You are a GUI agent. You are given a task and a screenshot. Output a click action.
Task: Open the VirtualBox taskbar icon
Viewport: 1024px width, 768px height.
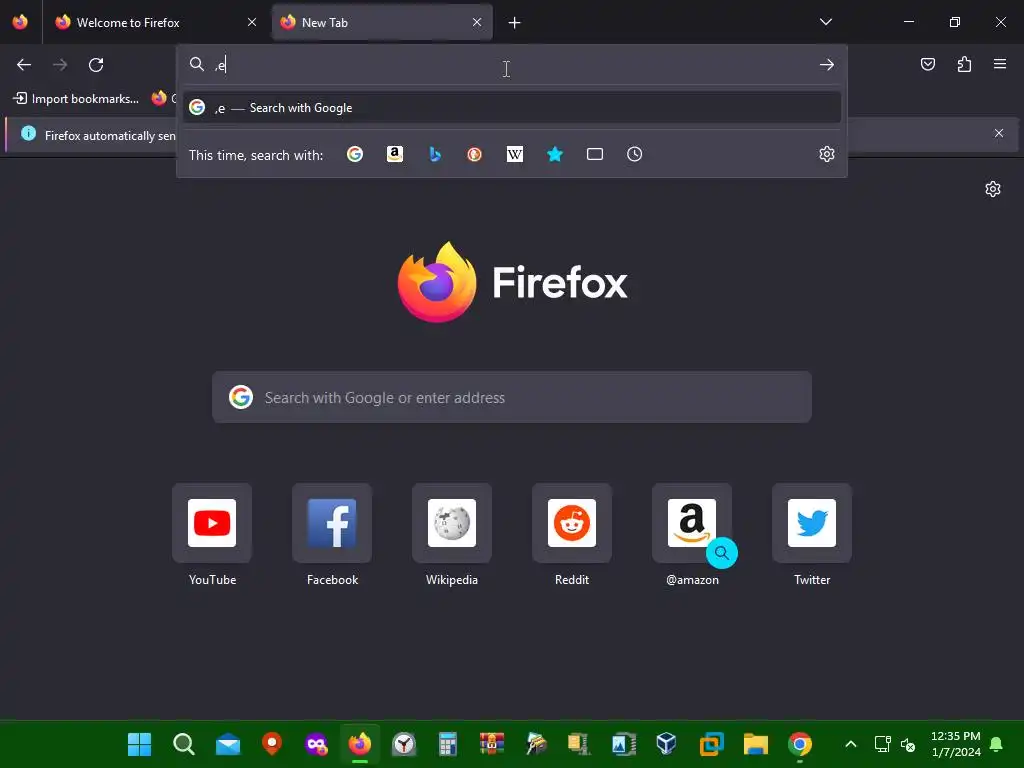666,744
